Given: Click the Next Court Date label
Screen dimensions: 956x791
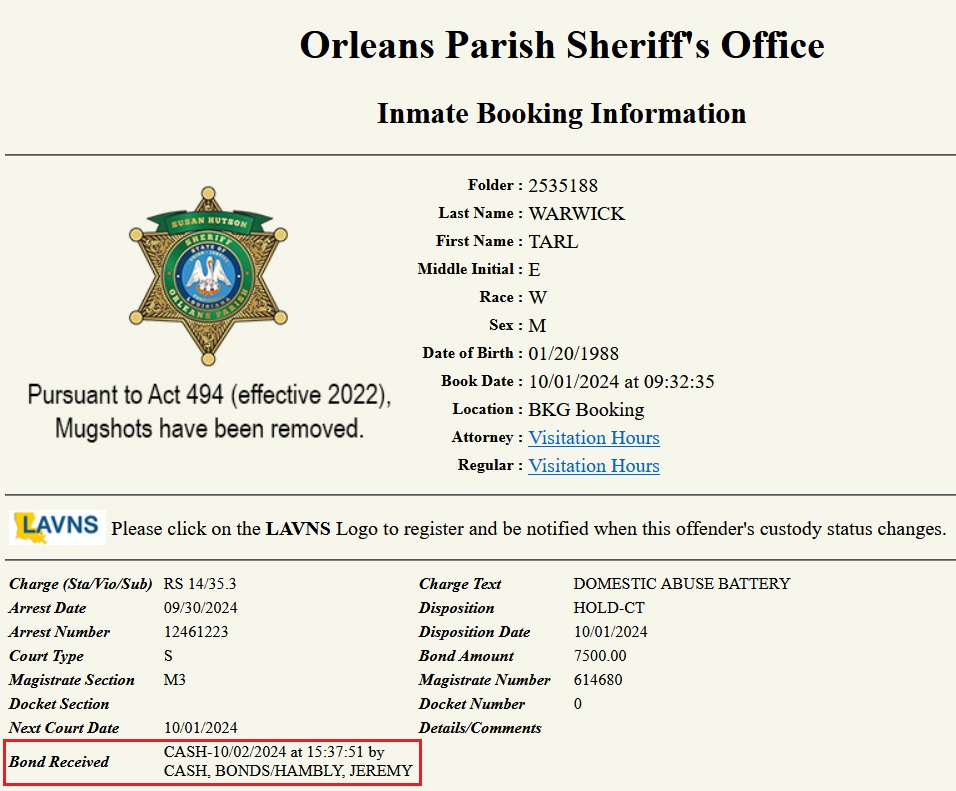Looking at the screenshot, I should [x=64, y=728].
